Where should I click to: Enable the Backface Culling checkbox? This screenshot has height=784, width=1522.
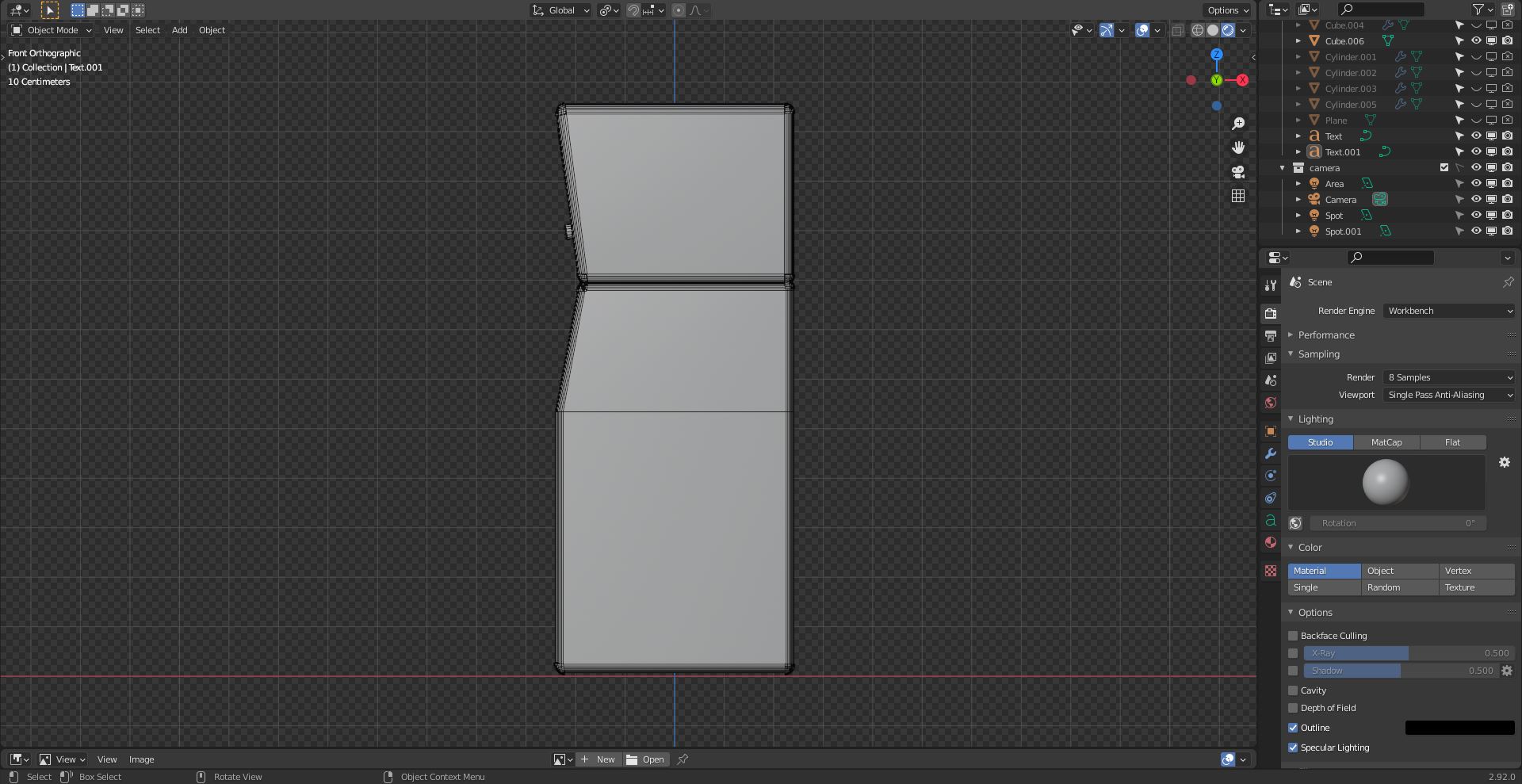(x=1293, y=636)
